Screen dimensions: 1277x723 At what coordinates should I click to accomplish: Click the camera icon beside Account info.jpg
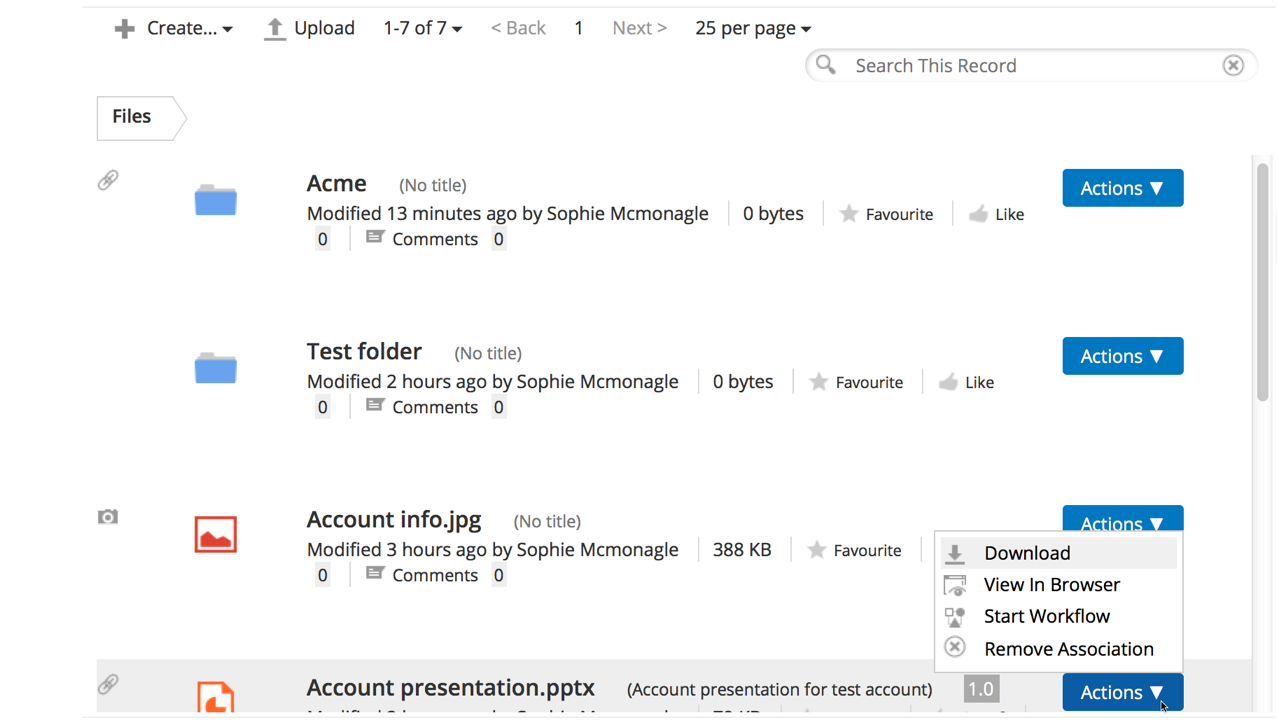coord(108,517)
